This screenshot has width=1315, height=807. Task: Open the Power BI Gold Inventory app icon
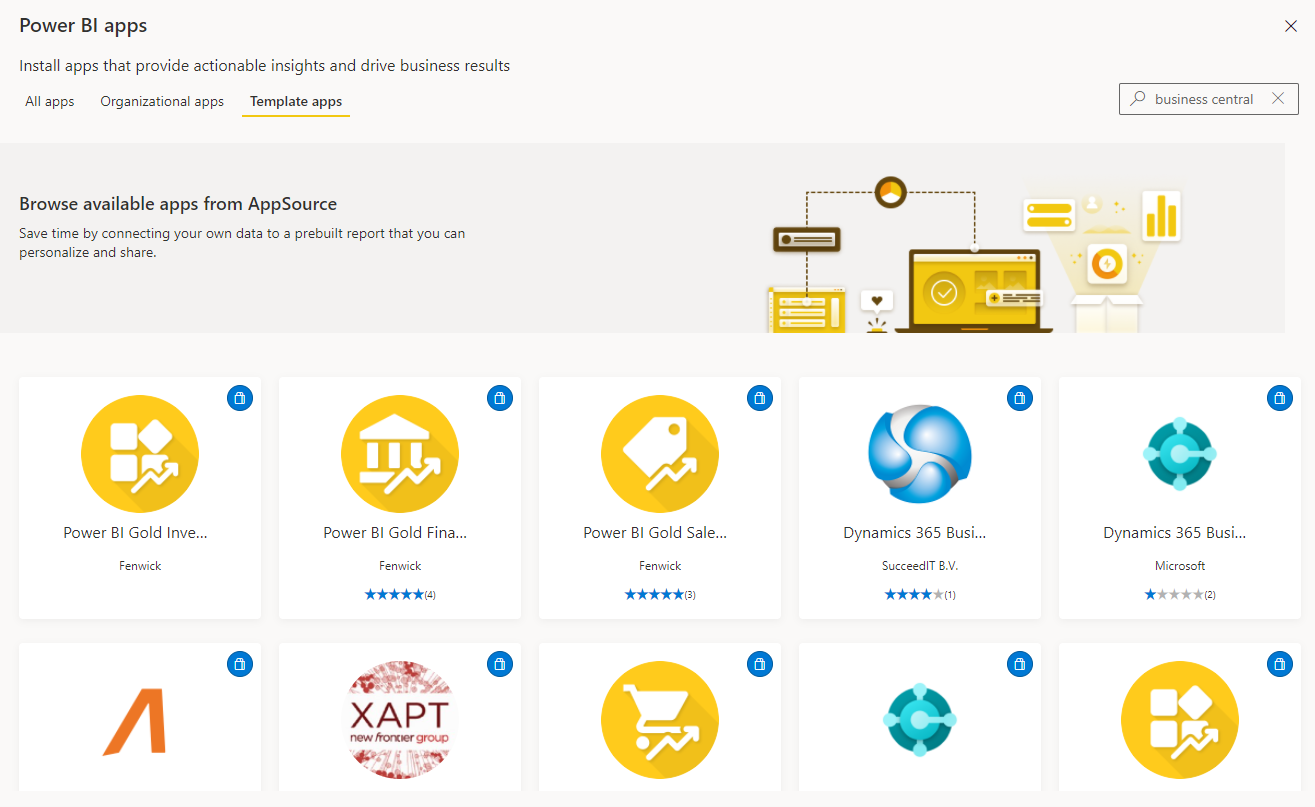point(140,454)
